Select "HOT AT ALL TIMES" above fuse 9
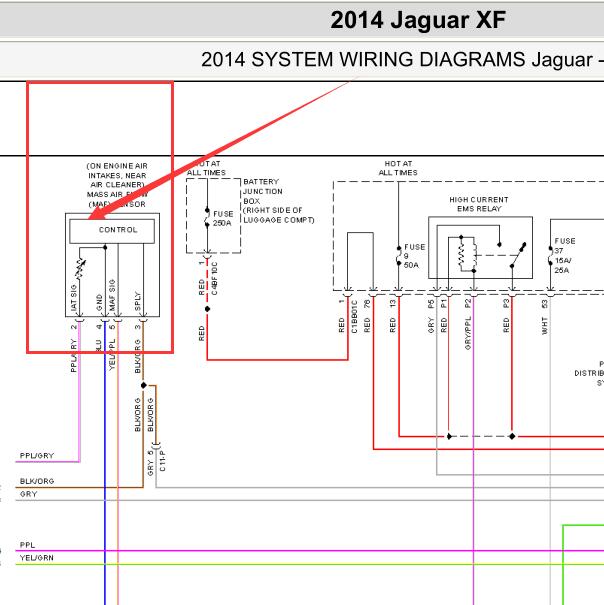Viewport: 604px width, 605px height. 398,168
